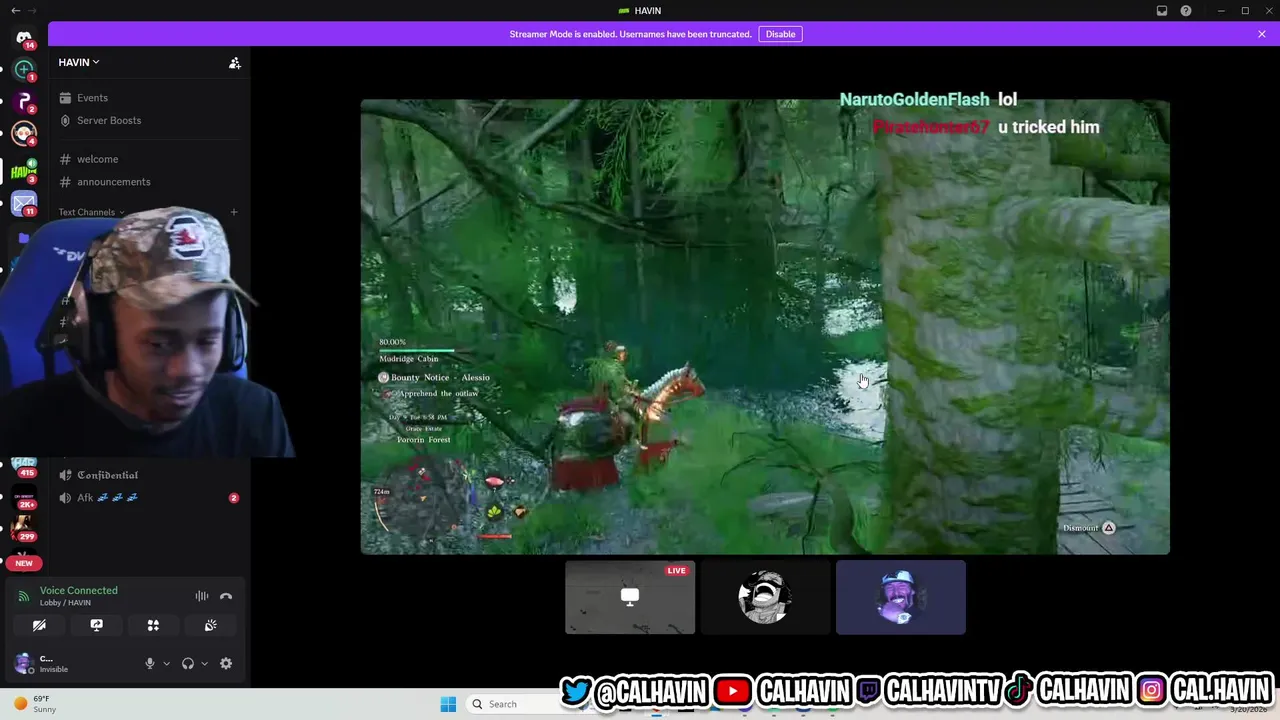Open the teal plus-circle server

pyautogui.click(x=24, y=70)
